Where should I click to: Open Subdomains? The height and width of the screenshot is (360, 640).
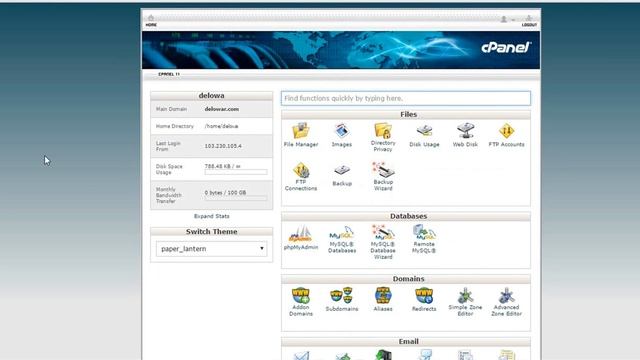click(342, 300)
